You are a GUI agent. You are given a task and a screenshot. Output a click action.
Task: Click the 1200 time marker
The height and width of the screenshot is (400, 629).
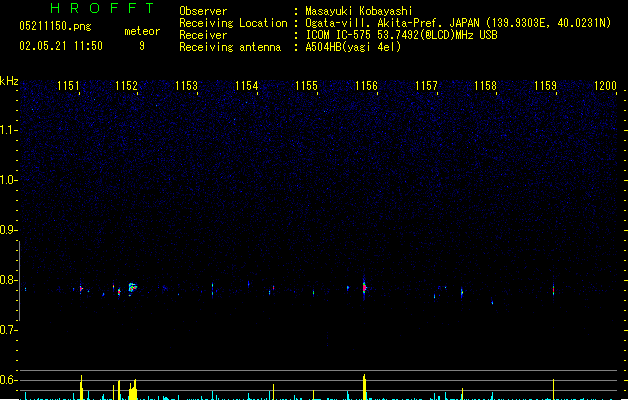(605, 86)
